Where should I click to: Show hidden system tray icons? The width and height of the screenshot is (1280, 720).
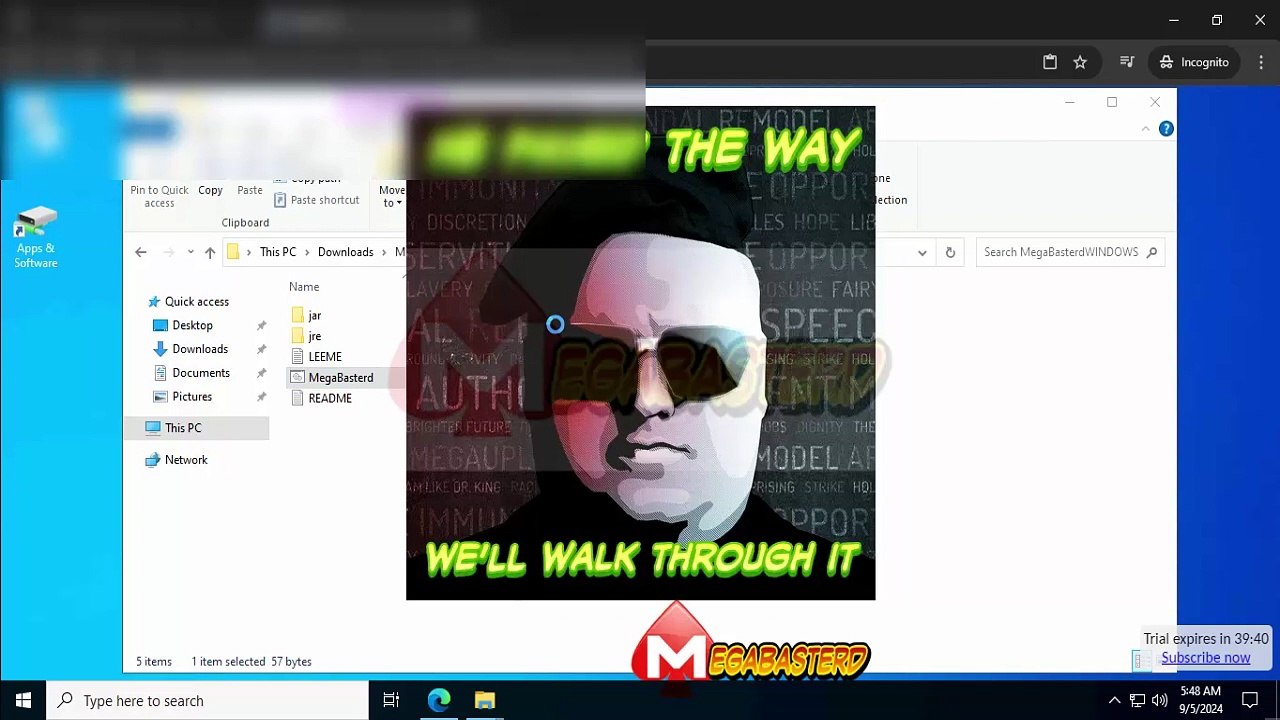coord(1114,701)
